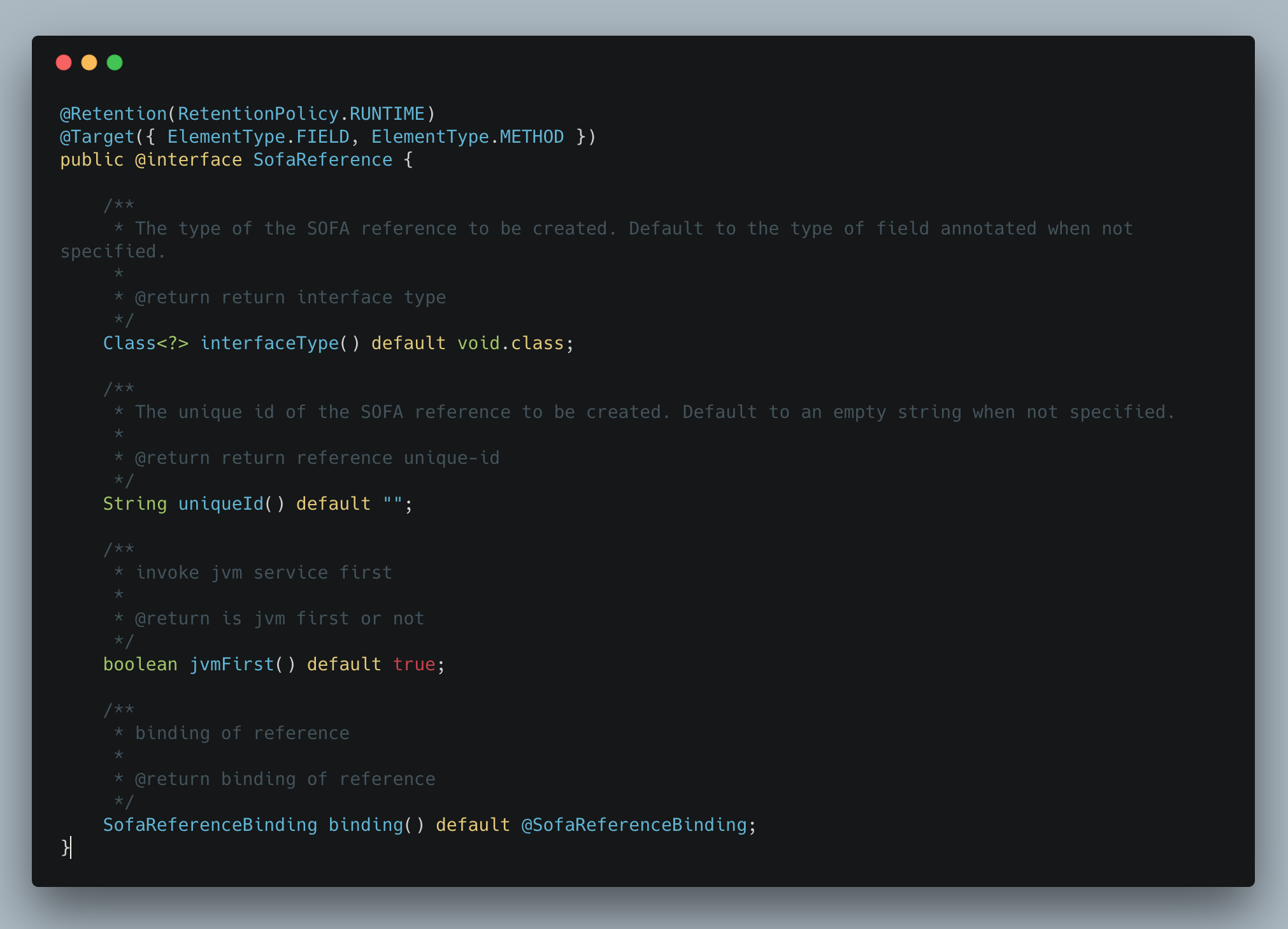
Task: Click the red close window dot
Action: click(64, 62)
